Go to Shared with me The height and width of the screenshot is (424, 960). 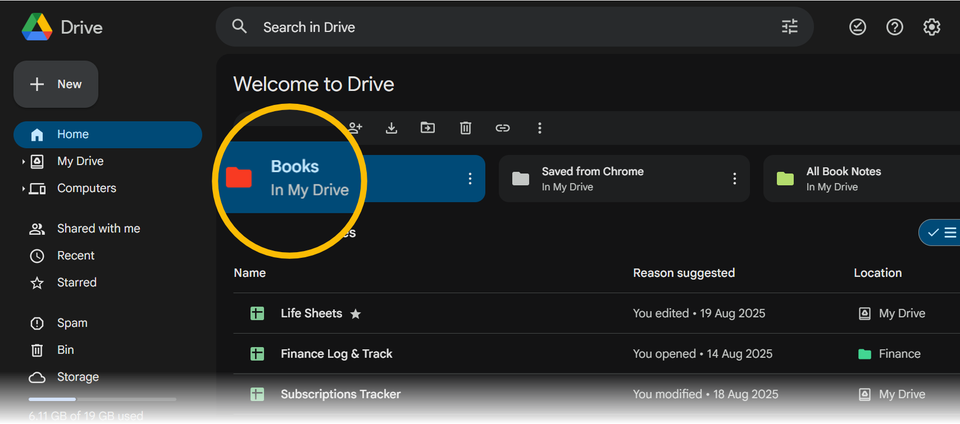pyautogui.click(x=98, y=229)
